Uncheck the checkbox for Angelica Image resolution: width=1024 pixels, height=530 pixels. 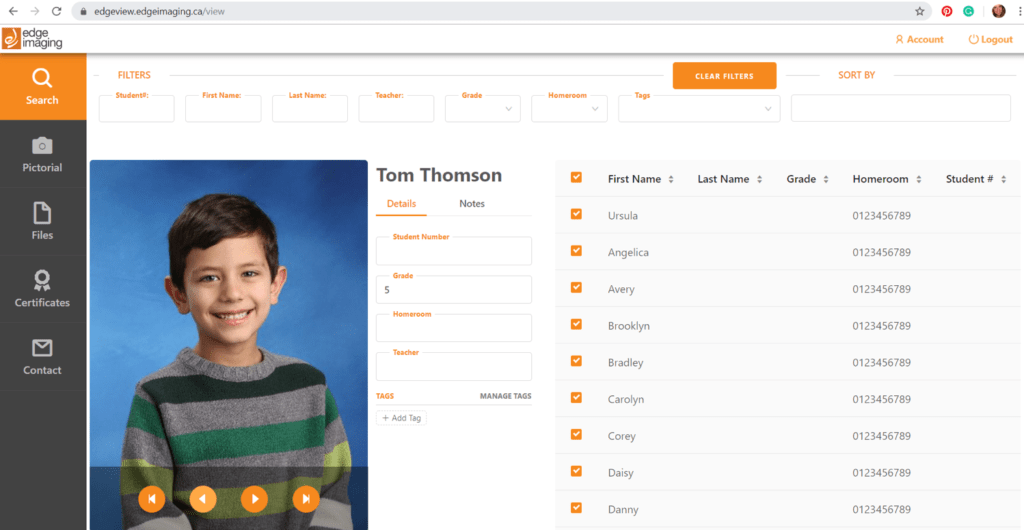576,250
